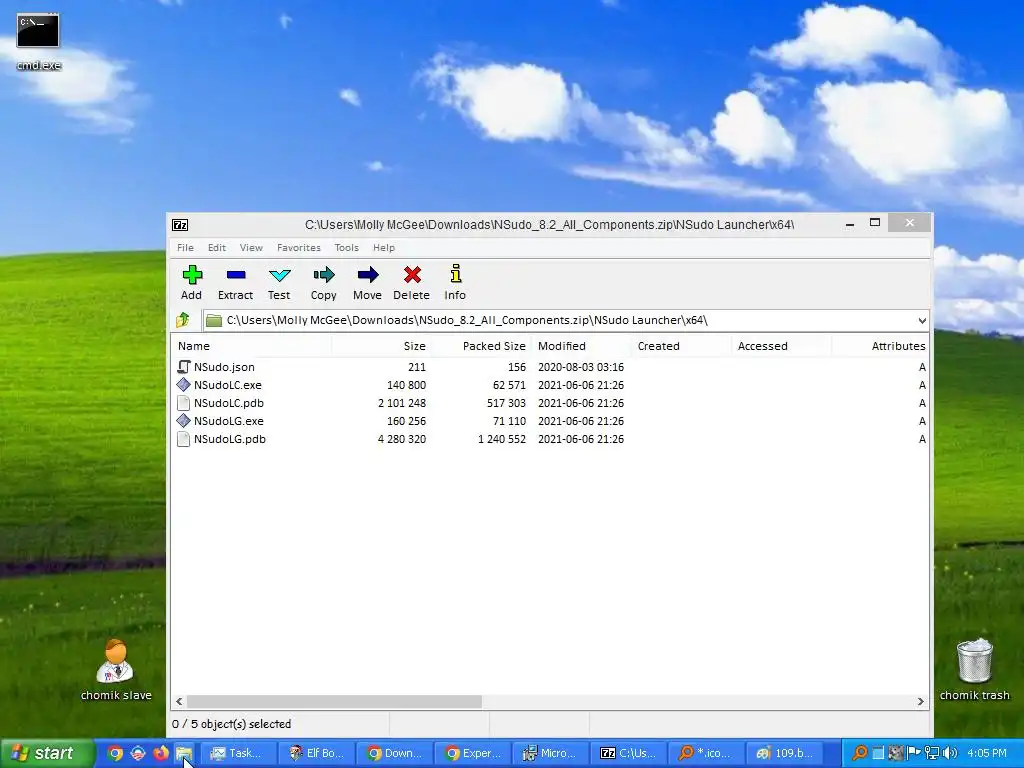The height and width of the screenshot is (768, 1024).
Task: Open the Favorites menu
Action: [298, 248]
